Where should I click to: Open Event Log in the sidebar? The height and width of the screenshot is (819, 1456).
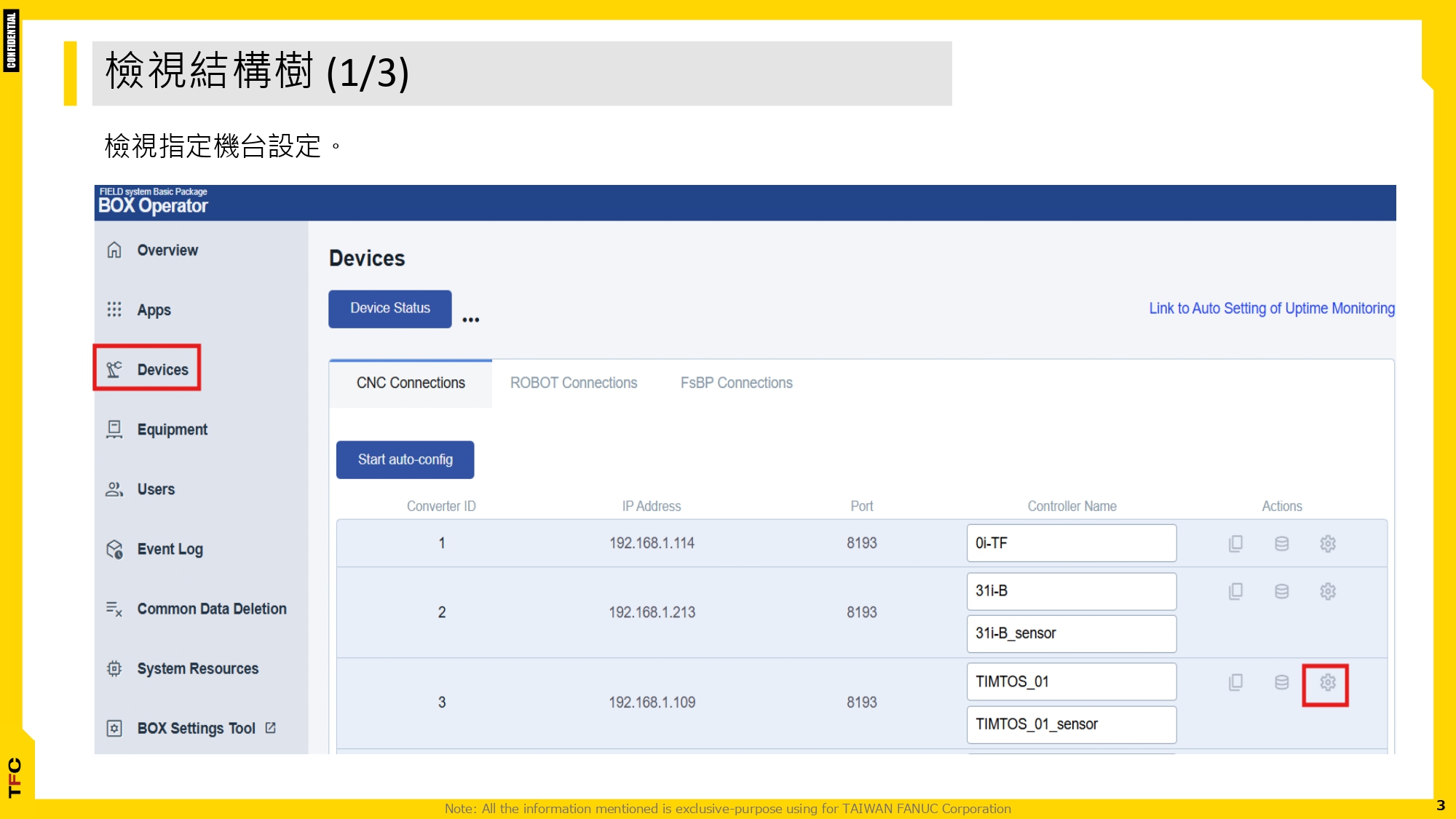(x=170, y=549)
